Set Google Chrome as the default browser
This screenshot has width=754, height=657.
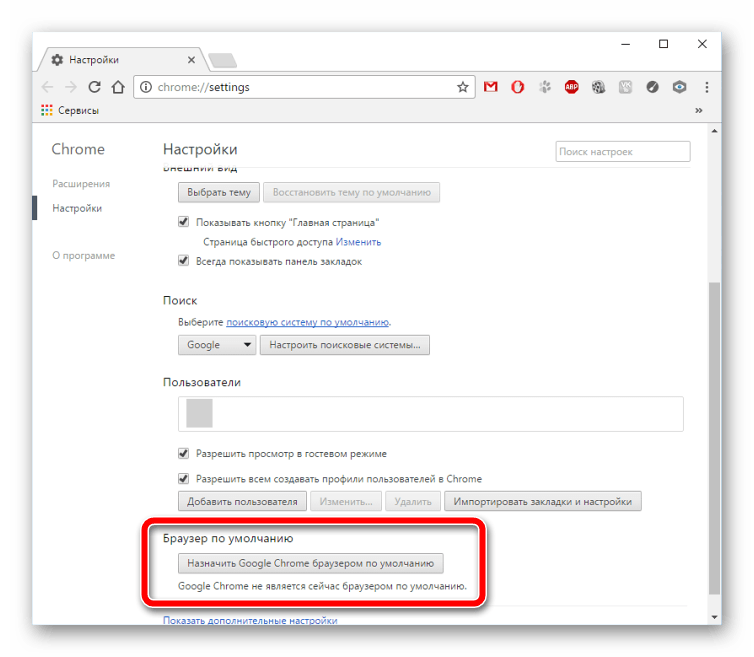pyautogui.click(x=310, y=563)
